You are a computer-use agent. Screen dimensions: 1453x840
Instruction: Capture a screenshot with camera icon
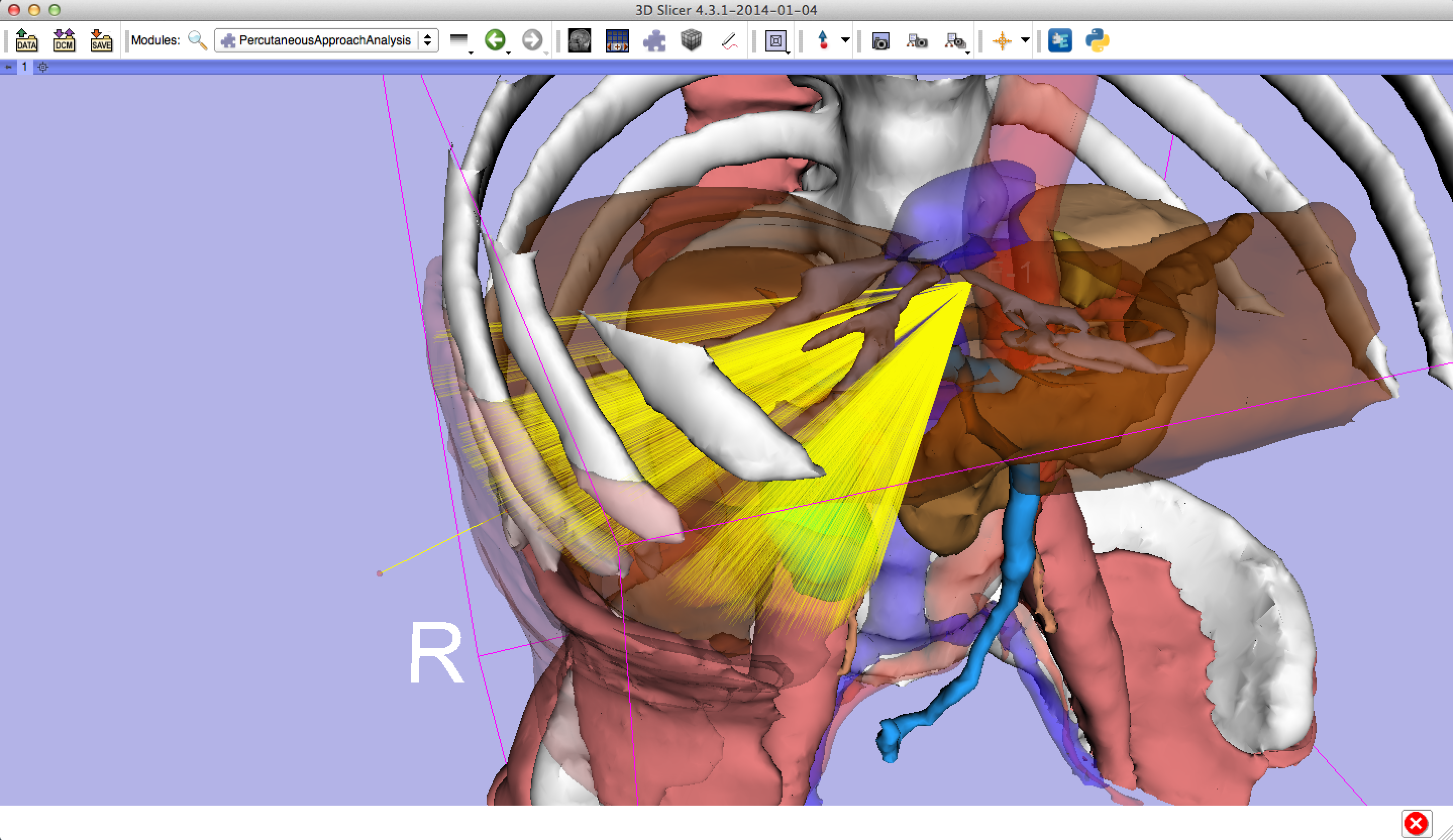pos(880,41)
